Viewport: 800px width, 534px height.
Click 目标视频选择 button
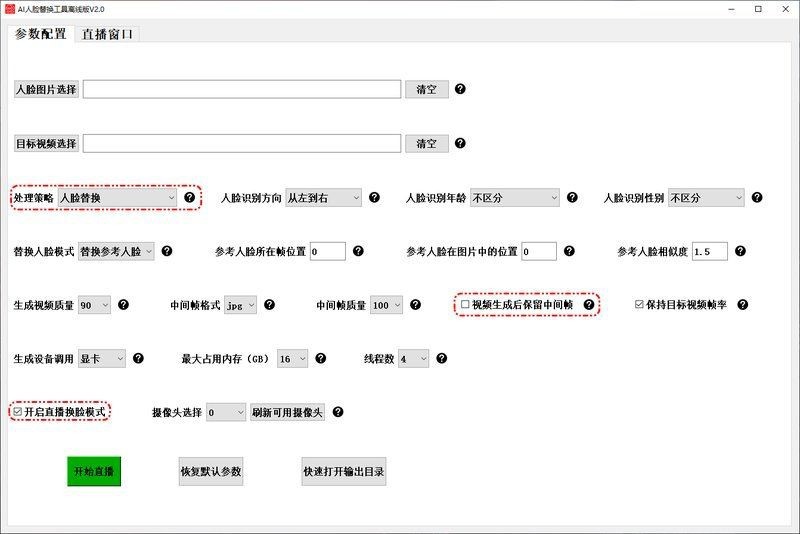point(46,143)
